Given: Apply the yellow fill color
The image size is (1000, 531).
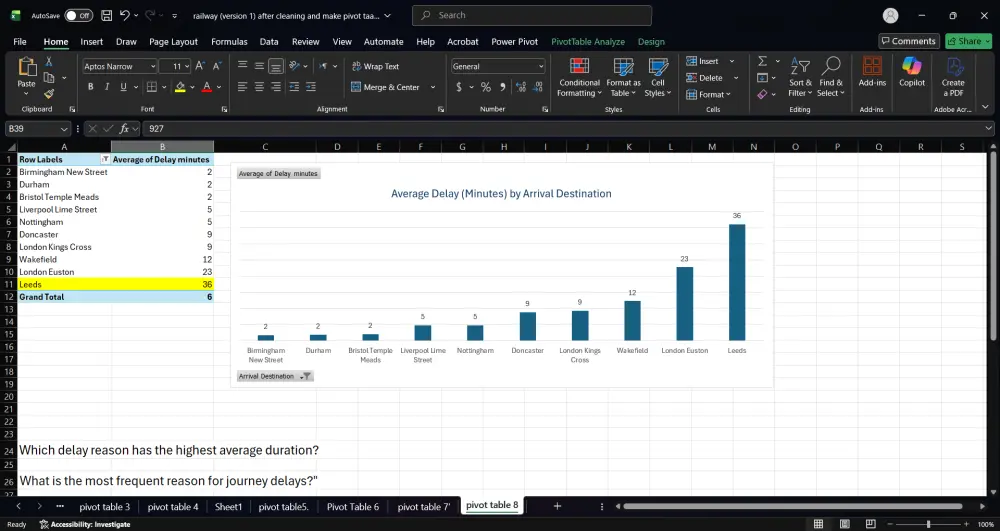Looking at the screenshot, I should (180, 87).
